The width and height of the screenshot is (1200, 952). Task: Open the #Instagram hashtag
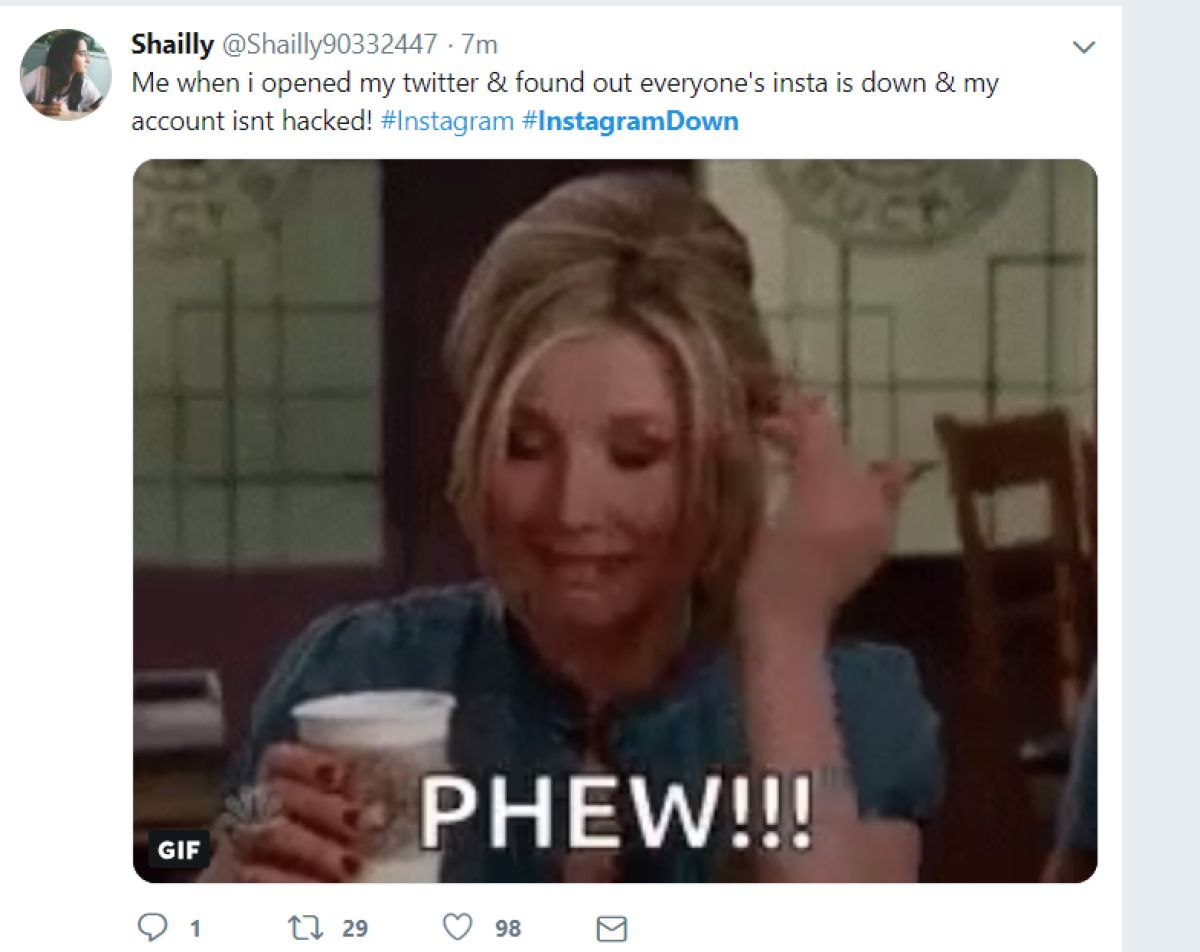[447, 121]
